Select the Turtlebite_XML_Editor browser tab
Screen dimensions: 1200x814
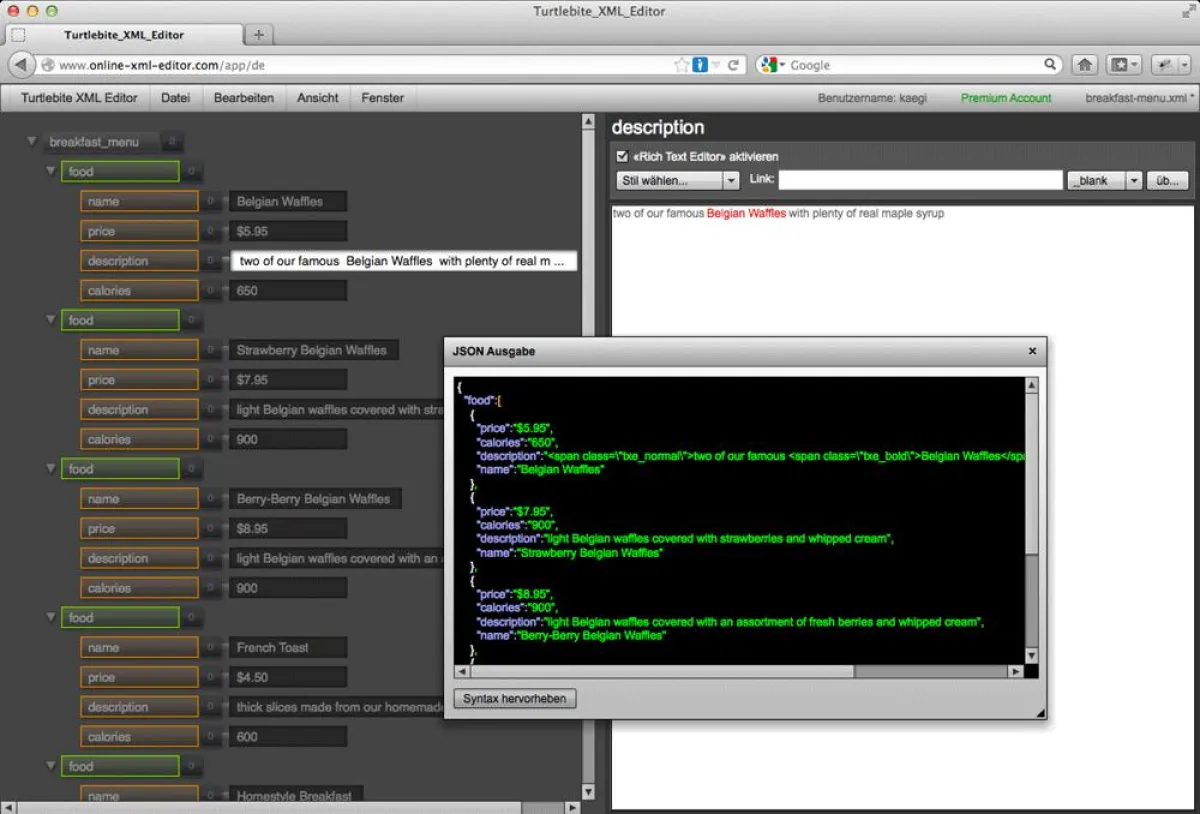click(x=126, y=34)
